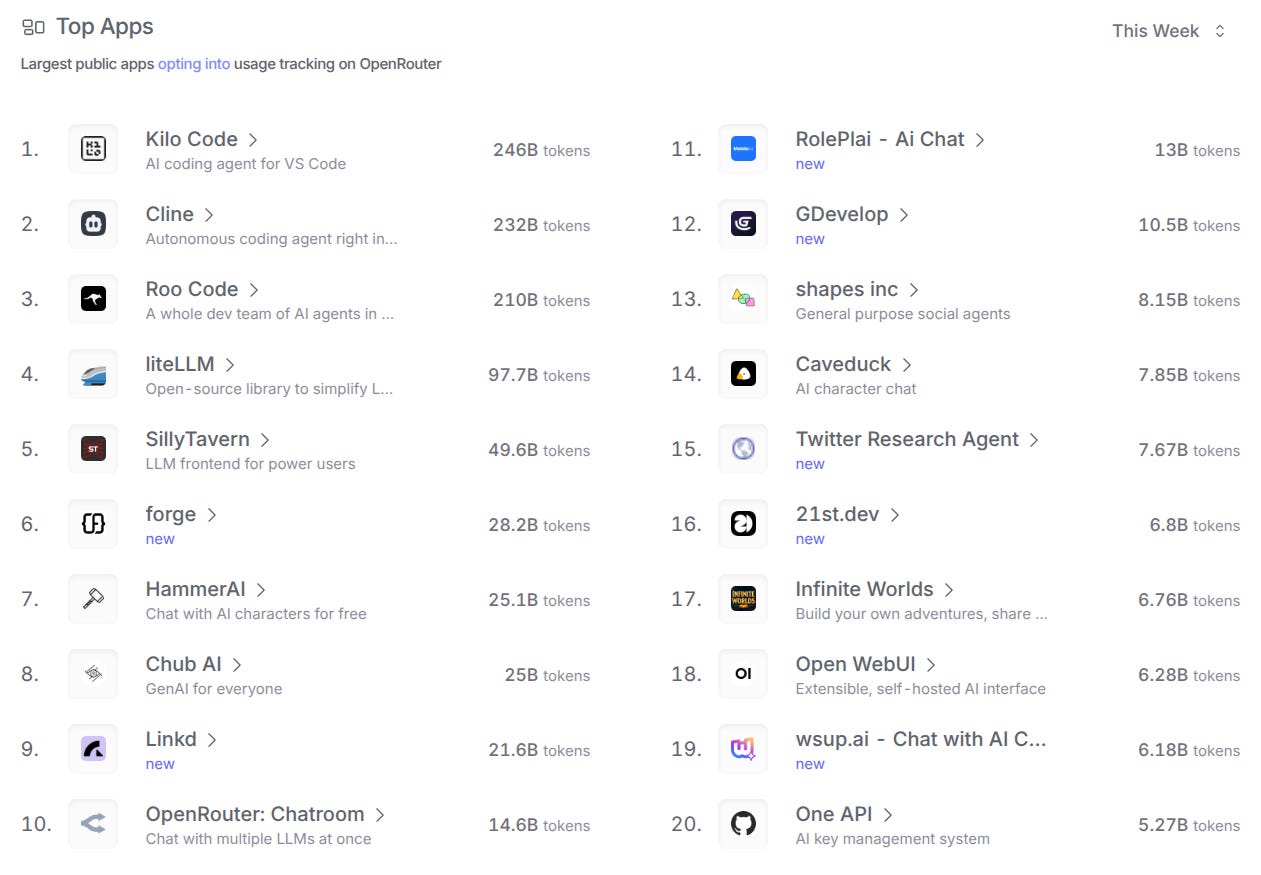1261x875 pixels.
Task: Click 'Extensible, self-hosted AI interface' description
Action: tap(921, 689)
